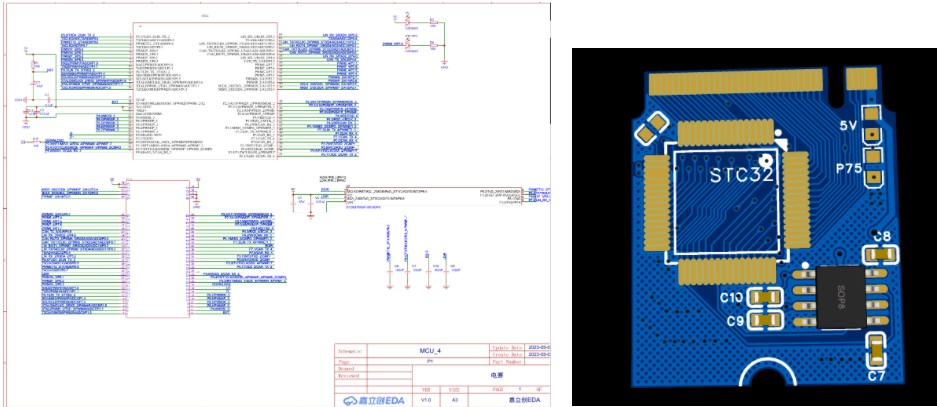Select the large MCU symbol body in the schematic
Screen dimensions: 937x407
pos(206,91)
